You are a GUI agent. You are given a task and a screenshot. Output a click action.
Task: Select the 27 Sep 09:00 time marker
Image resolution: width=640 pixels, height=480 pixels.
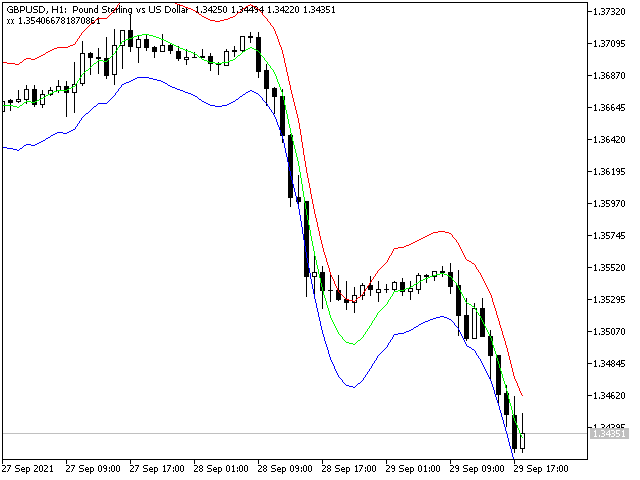point(93,469)
